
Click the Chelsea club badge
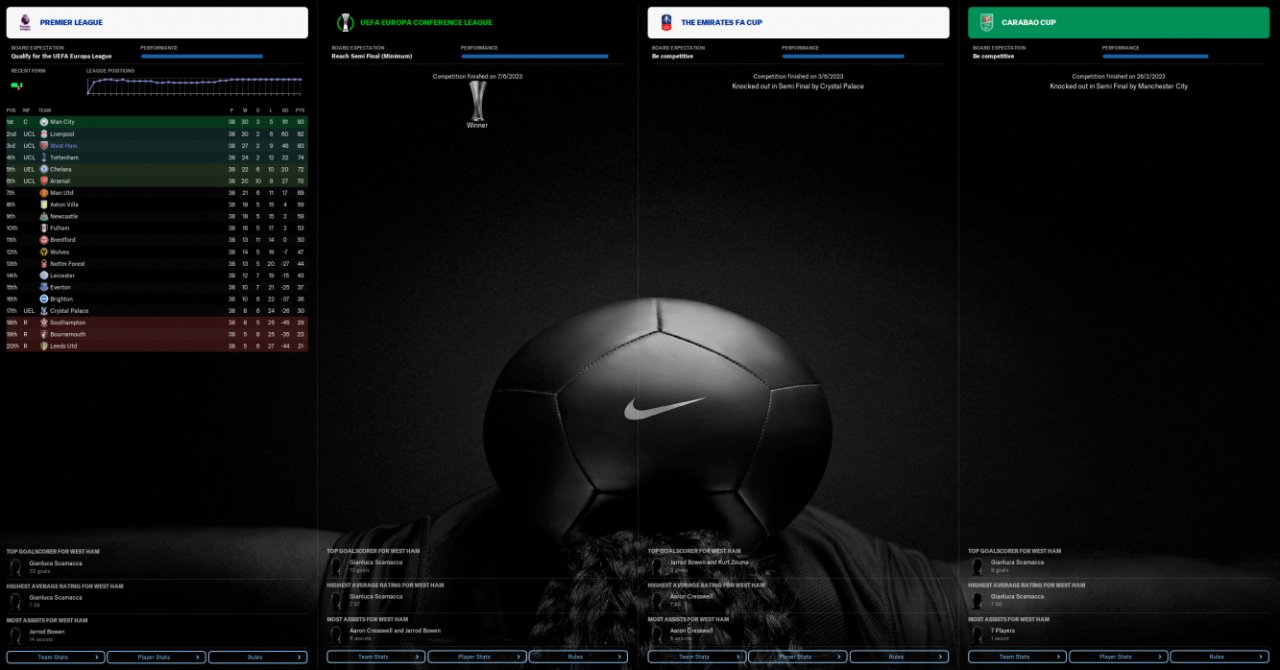pyautogui.click(x=44, y=169)
